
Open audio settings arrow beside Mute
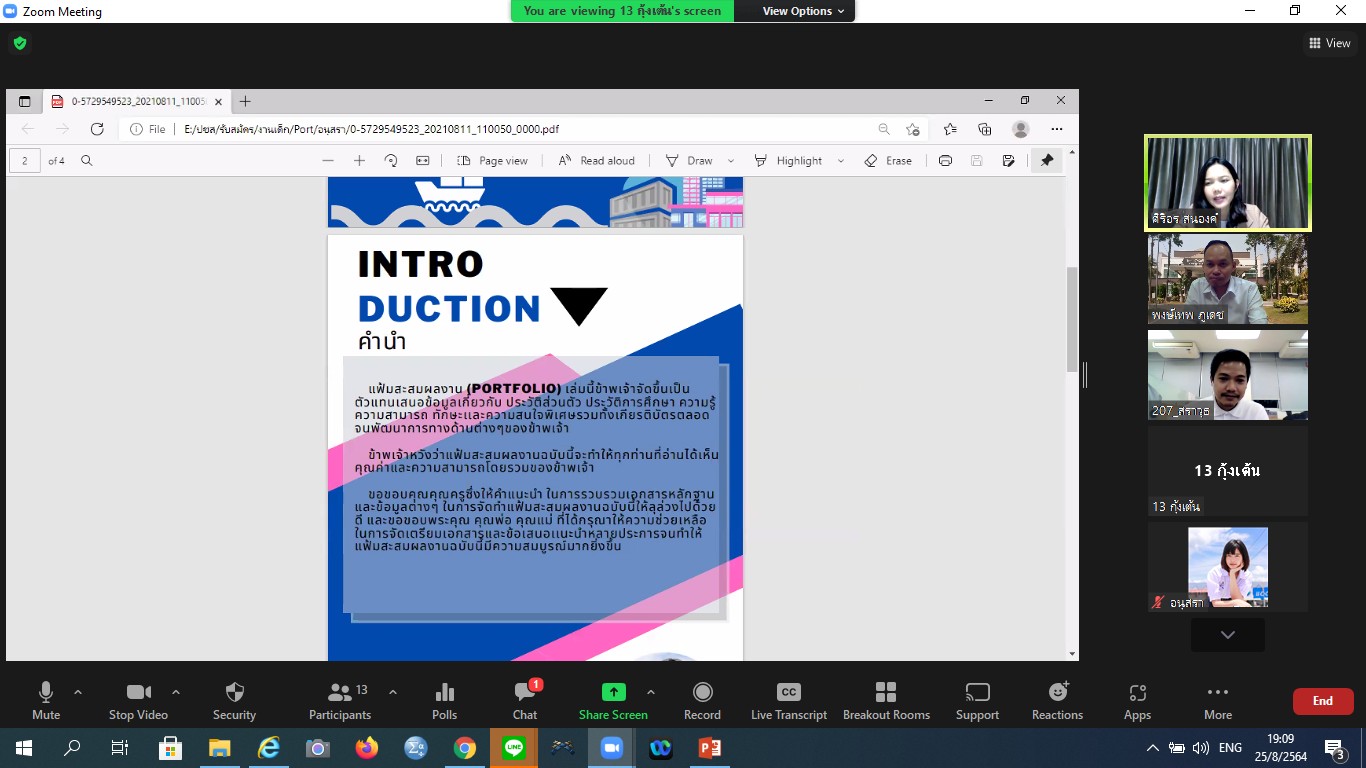tap(78, 692)
